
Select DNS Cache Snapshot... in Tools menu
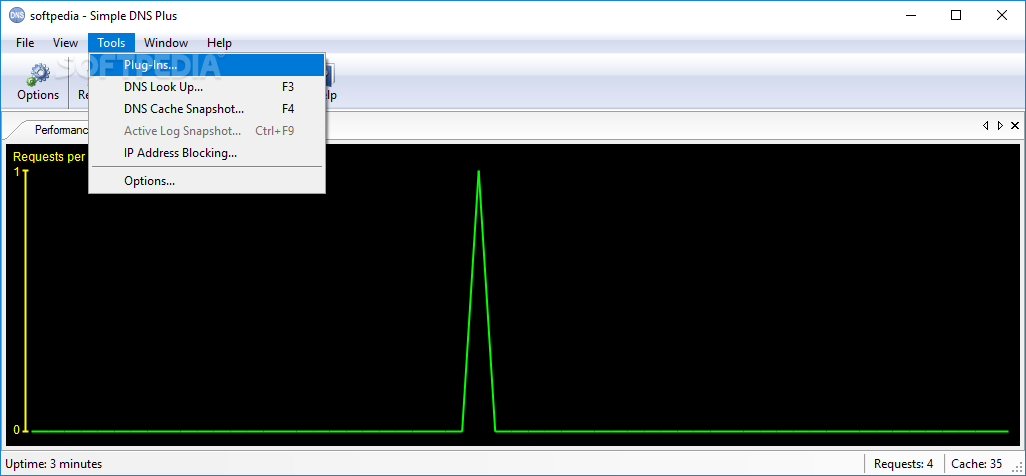pyautogui.click(x=207, y=109)
